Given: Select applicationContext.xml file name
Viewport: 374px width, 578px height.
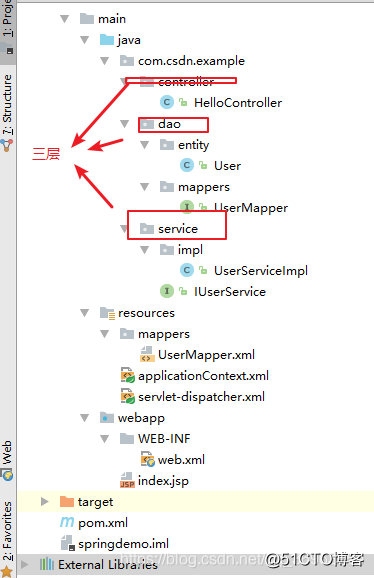Looking at the screenshot, I should (203, 376).
